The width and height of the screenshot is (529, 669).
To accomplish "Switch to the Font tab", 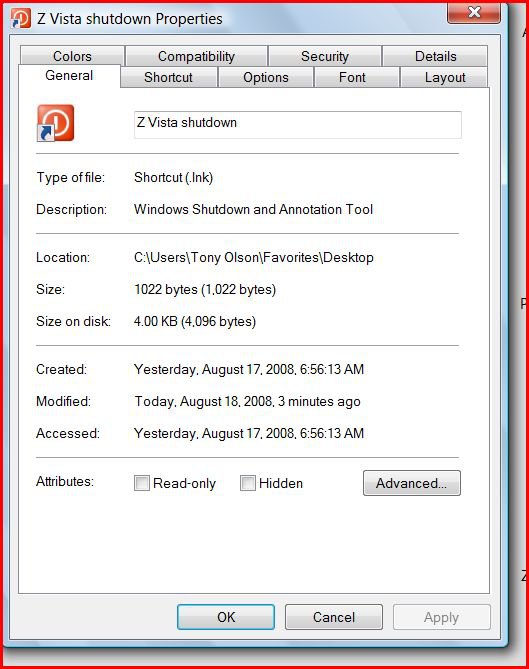I will point(352,77).
